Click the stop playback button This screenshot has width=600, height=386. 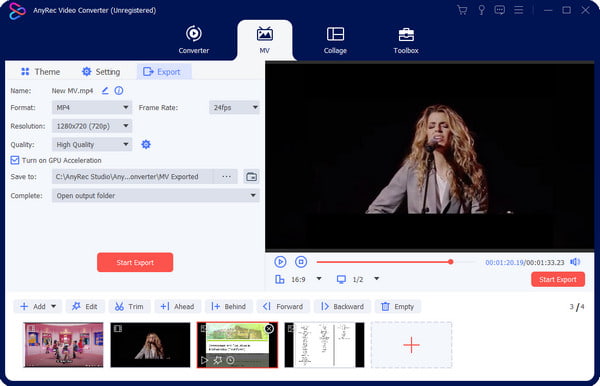click(301, 262)
